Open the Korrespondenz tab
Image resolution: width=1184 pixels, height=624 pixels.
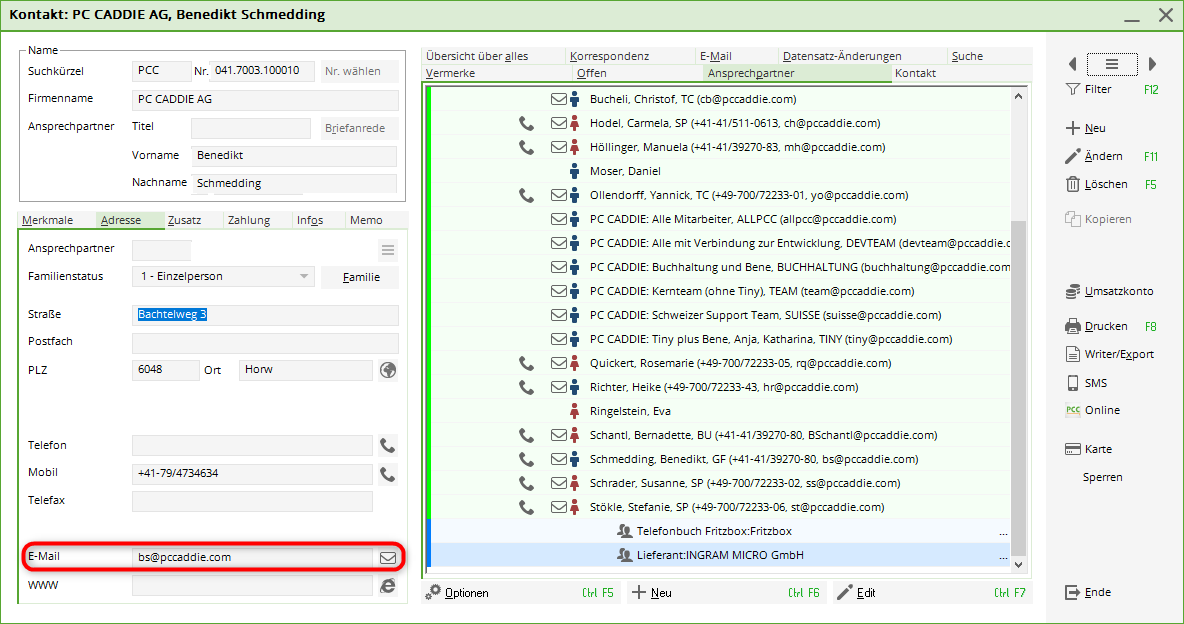610,56
